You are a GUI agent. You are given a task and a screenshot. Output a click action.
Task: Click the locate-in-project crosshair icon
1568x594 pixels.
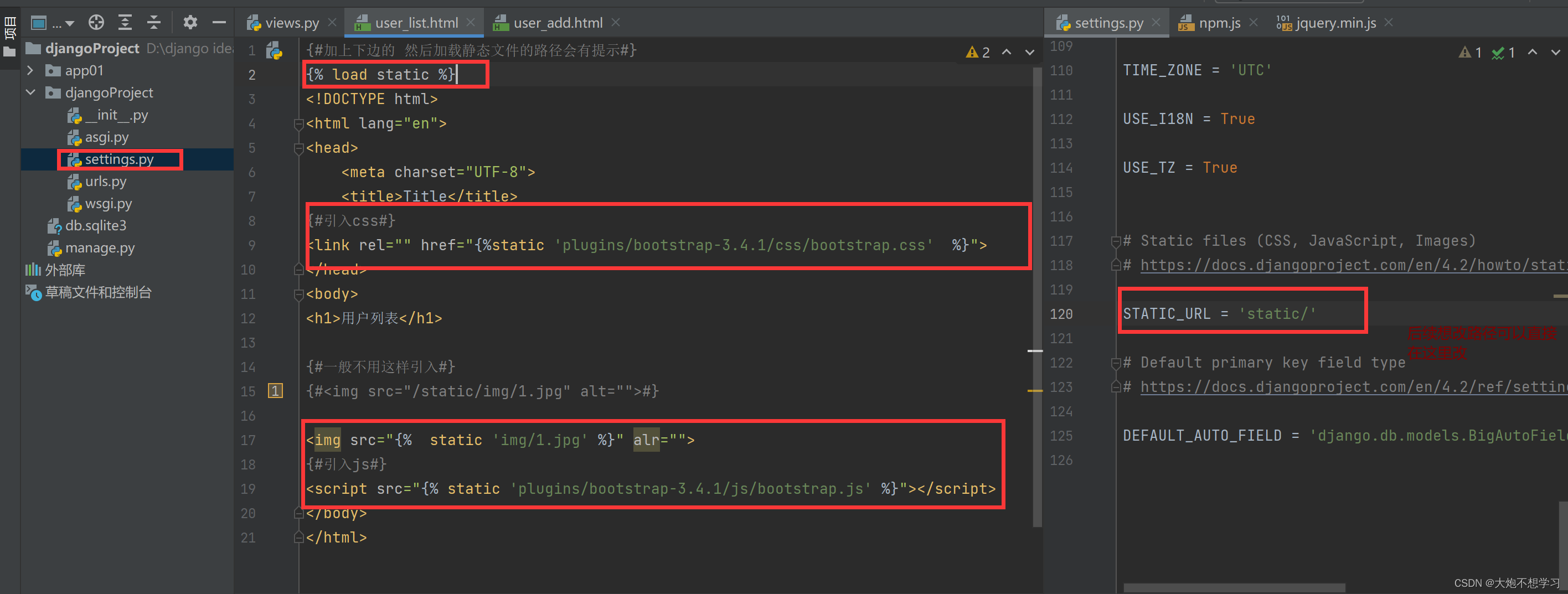point(96,23)
